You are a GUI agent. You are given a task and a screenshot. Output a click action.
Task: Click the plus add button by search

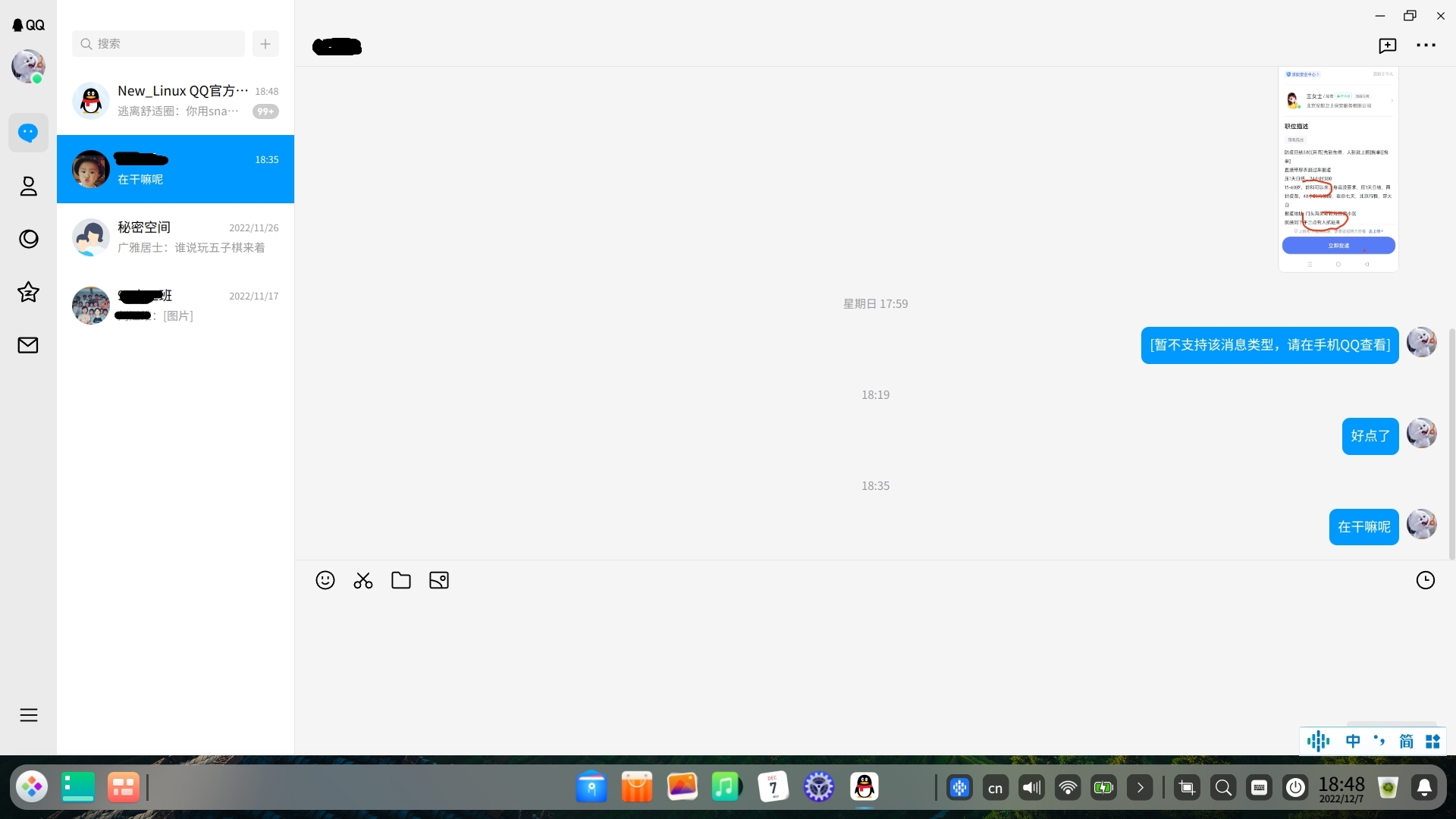265,44
